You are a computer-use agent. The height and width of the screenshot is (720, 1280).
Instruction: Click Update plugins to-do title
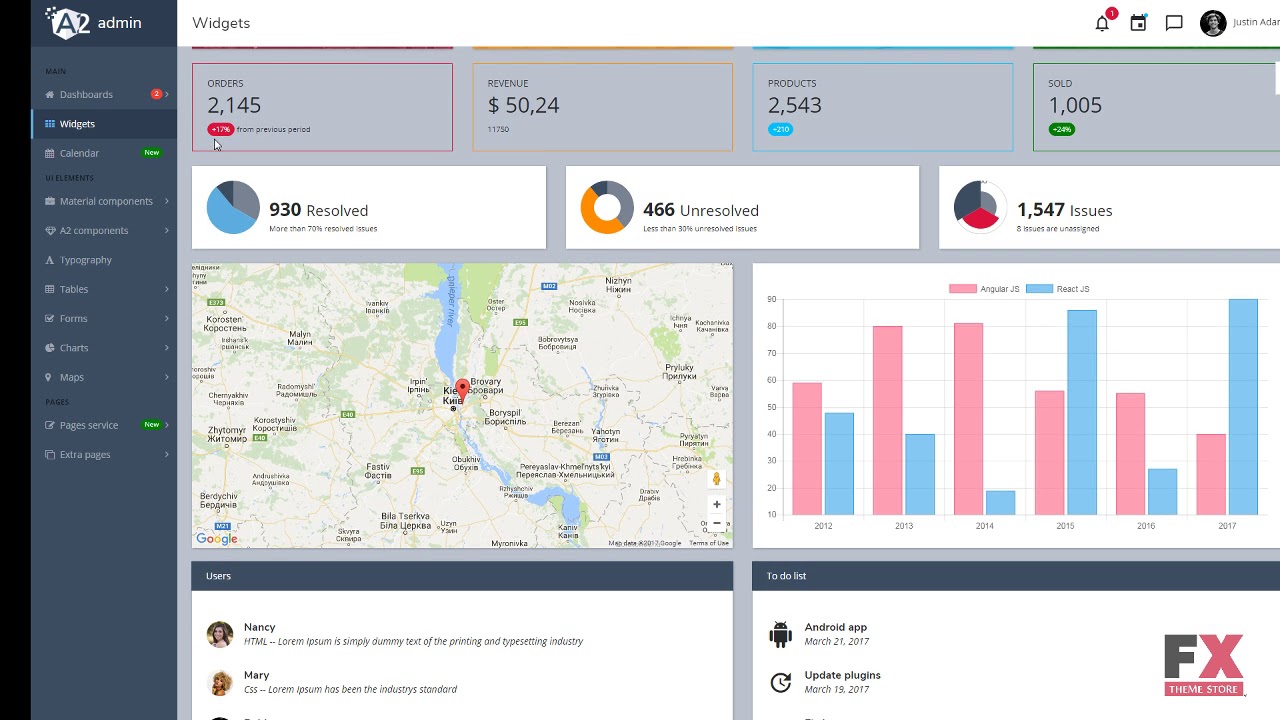[x=843, y=675]
